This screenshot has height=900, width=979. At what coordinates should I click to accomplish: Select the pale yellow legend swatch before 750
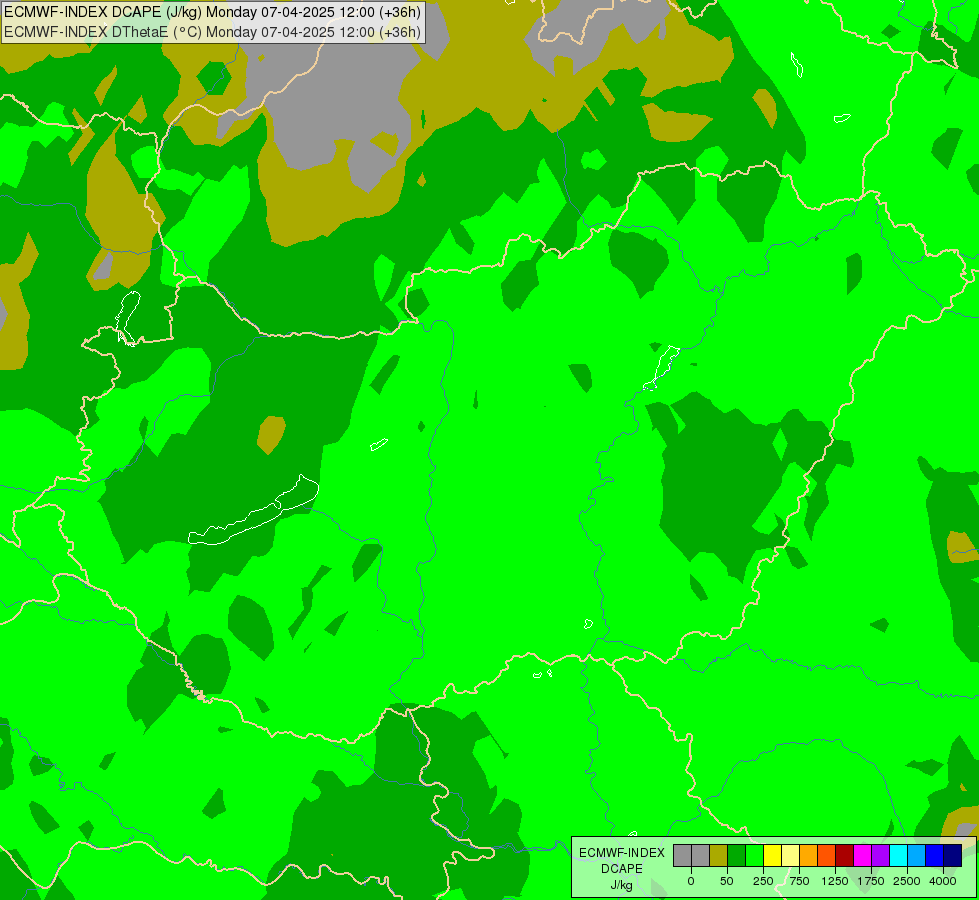coord(790,856)
